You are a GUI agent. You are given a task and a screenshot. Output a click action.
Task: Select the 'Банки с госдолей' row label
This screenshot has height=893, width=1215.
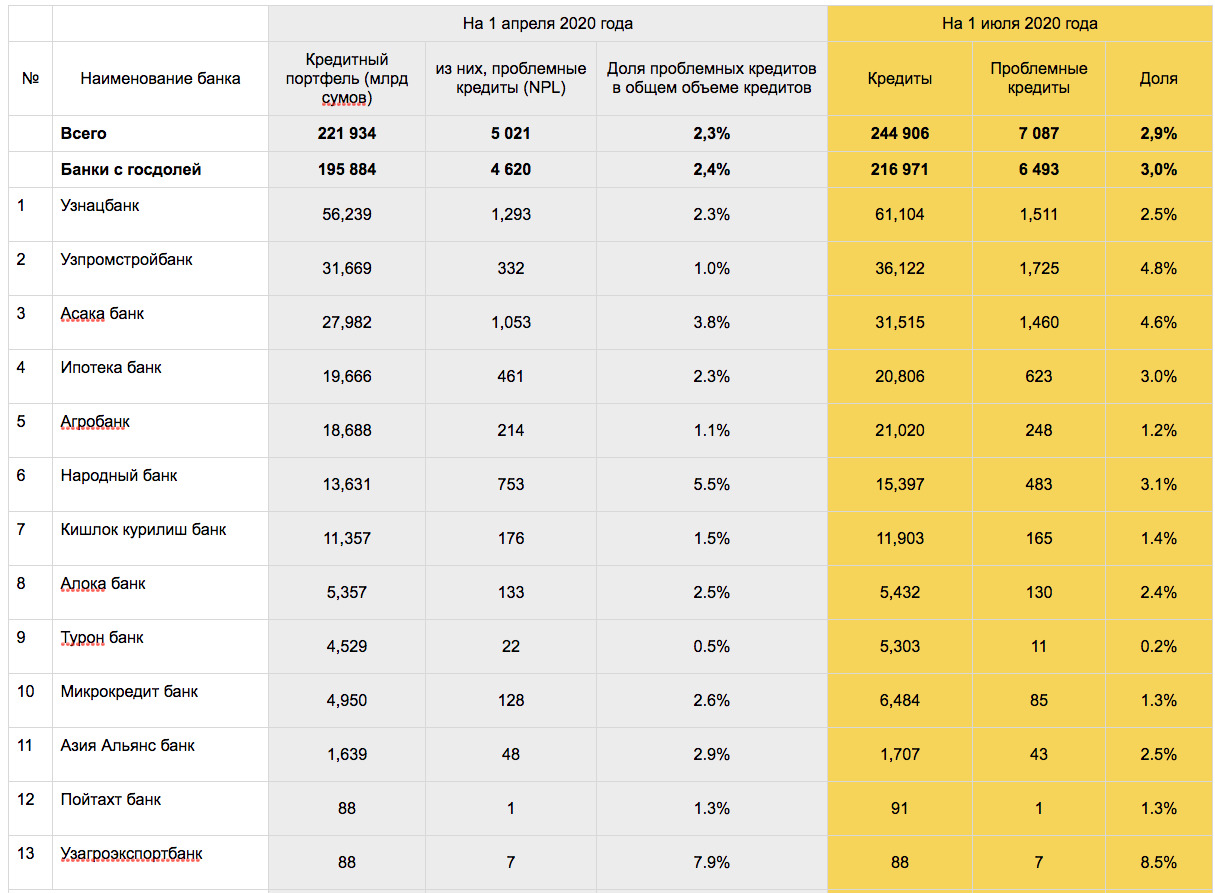point(131,169)
